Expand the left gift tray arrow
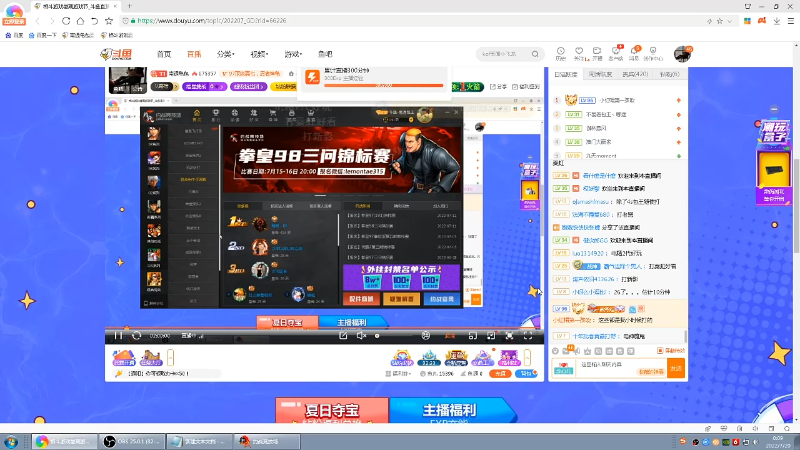800x450 pixels. [x=170, y=358]
